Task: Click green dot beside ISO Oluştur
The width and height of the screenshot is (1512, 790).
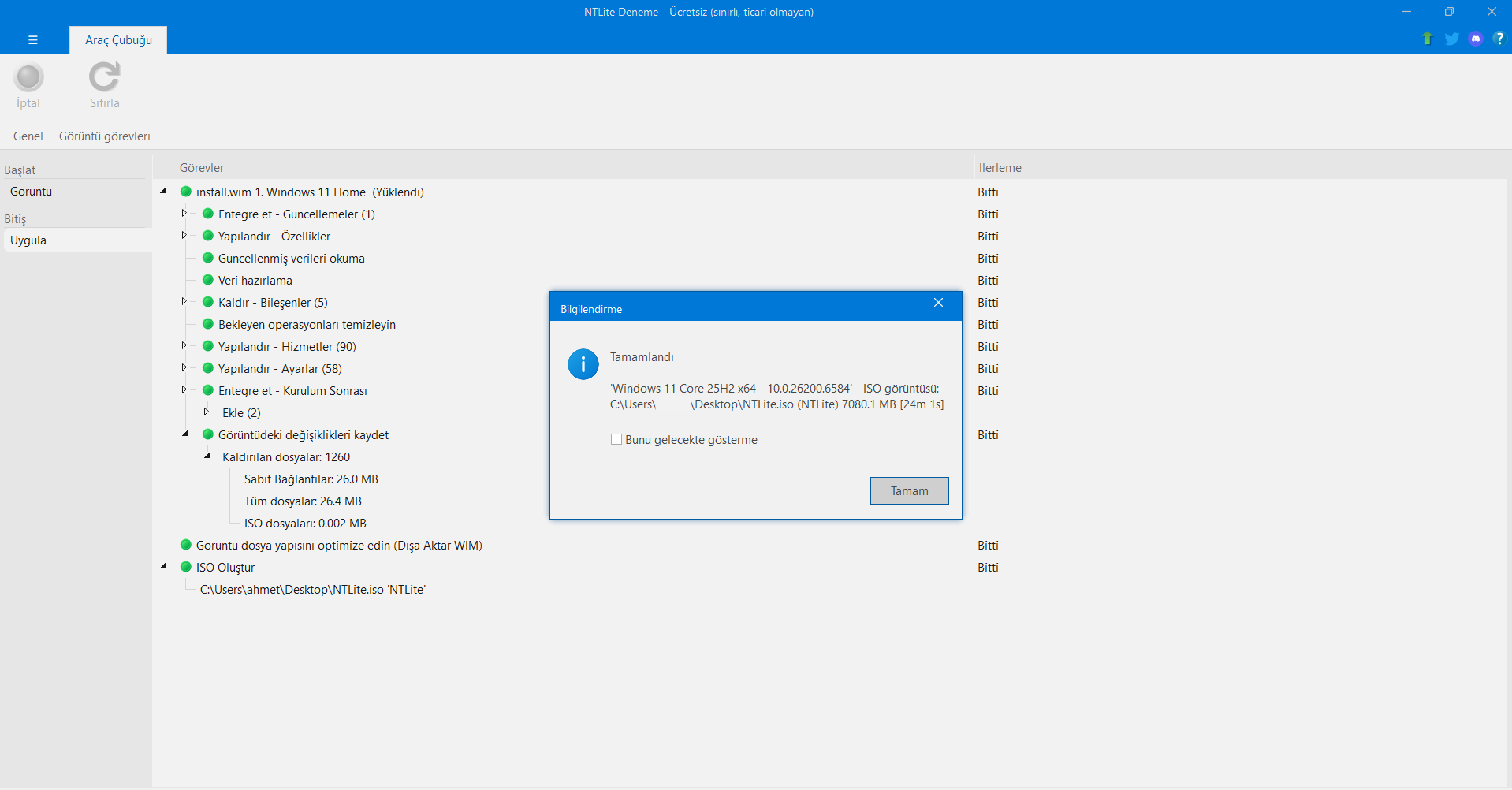Action: click(x=186, y=567)
